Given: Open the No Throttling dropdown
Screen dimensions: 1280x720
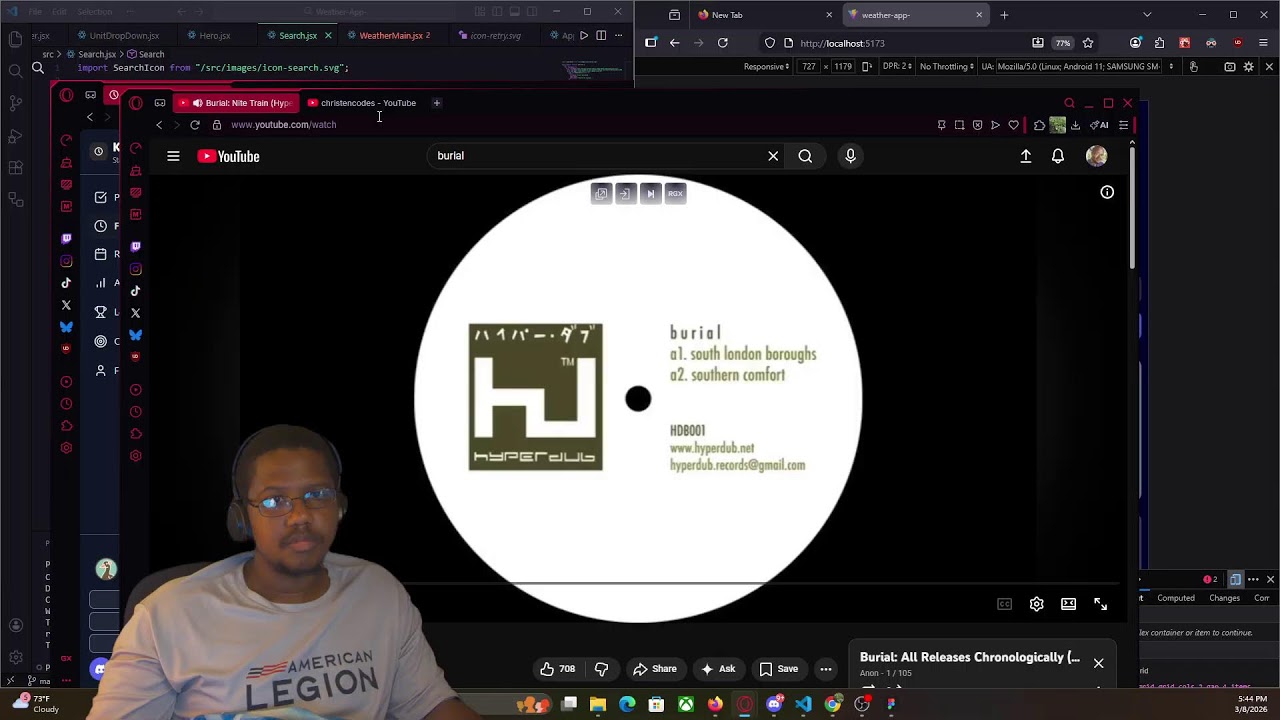Looking at the screenshot, I should [946, 67].
